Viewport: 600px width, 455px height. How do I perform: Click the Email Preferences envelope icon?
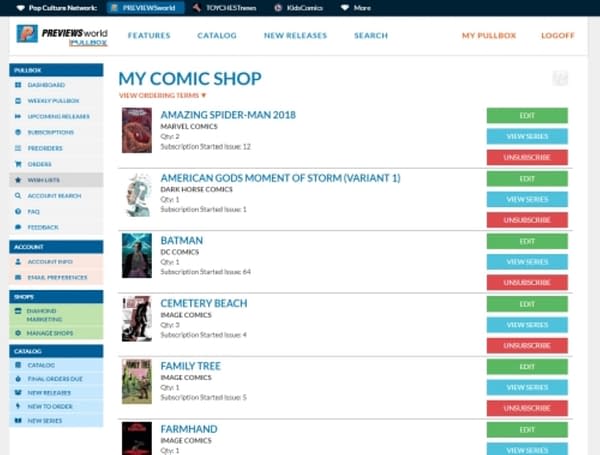(x=18, y=277)
